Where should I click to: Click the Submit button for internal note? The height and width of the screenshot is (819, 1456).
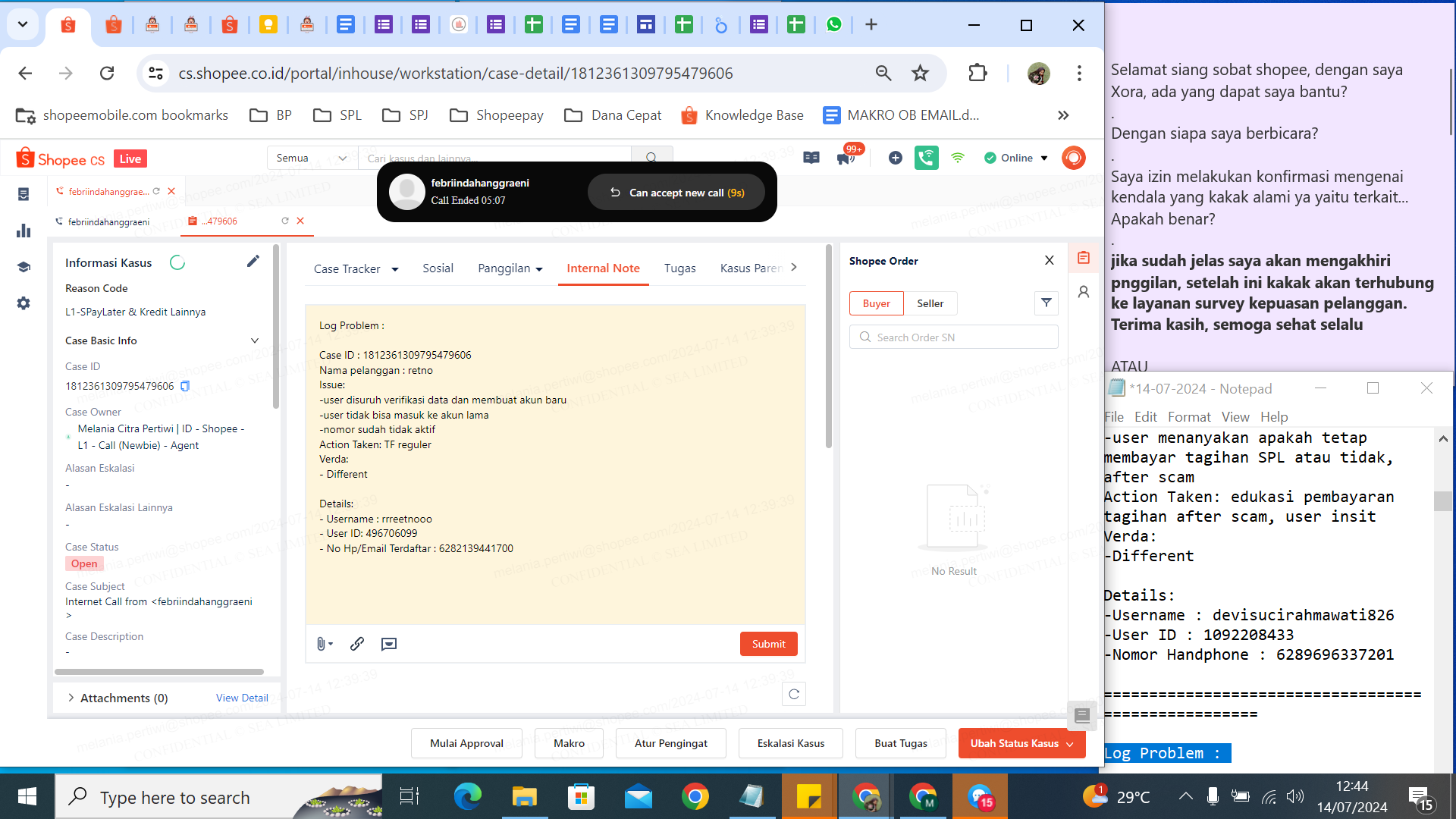point(768,644)
